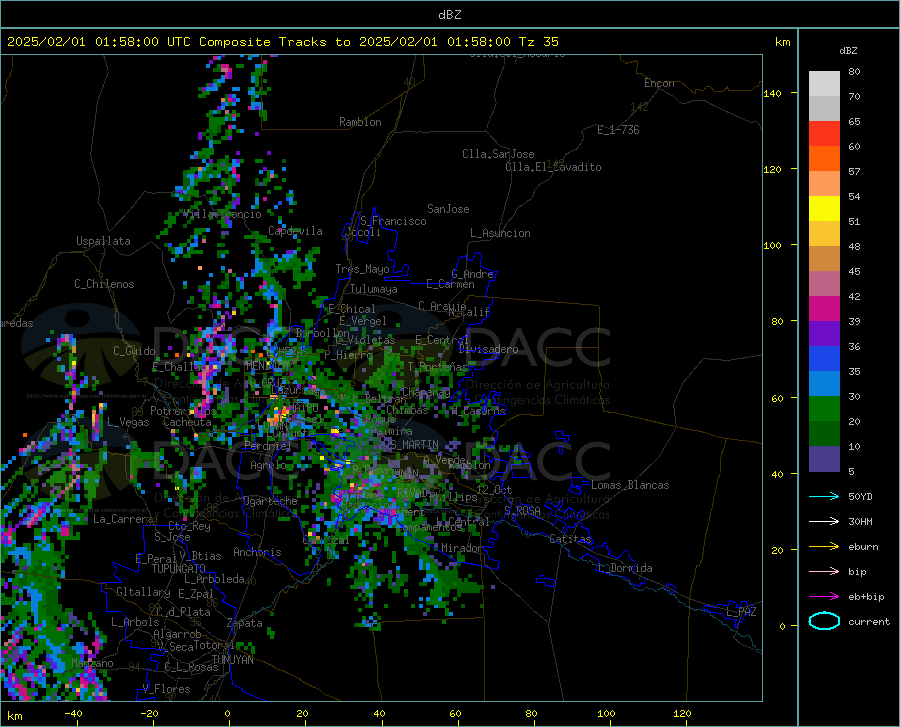
Task: Select the purple 36-39 dBZ swatch
Action: [x=824, y=334]
